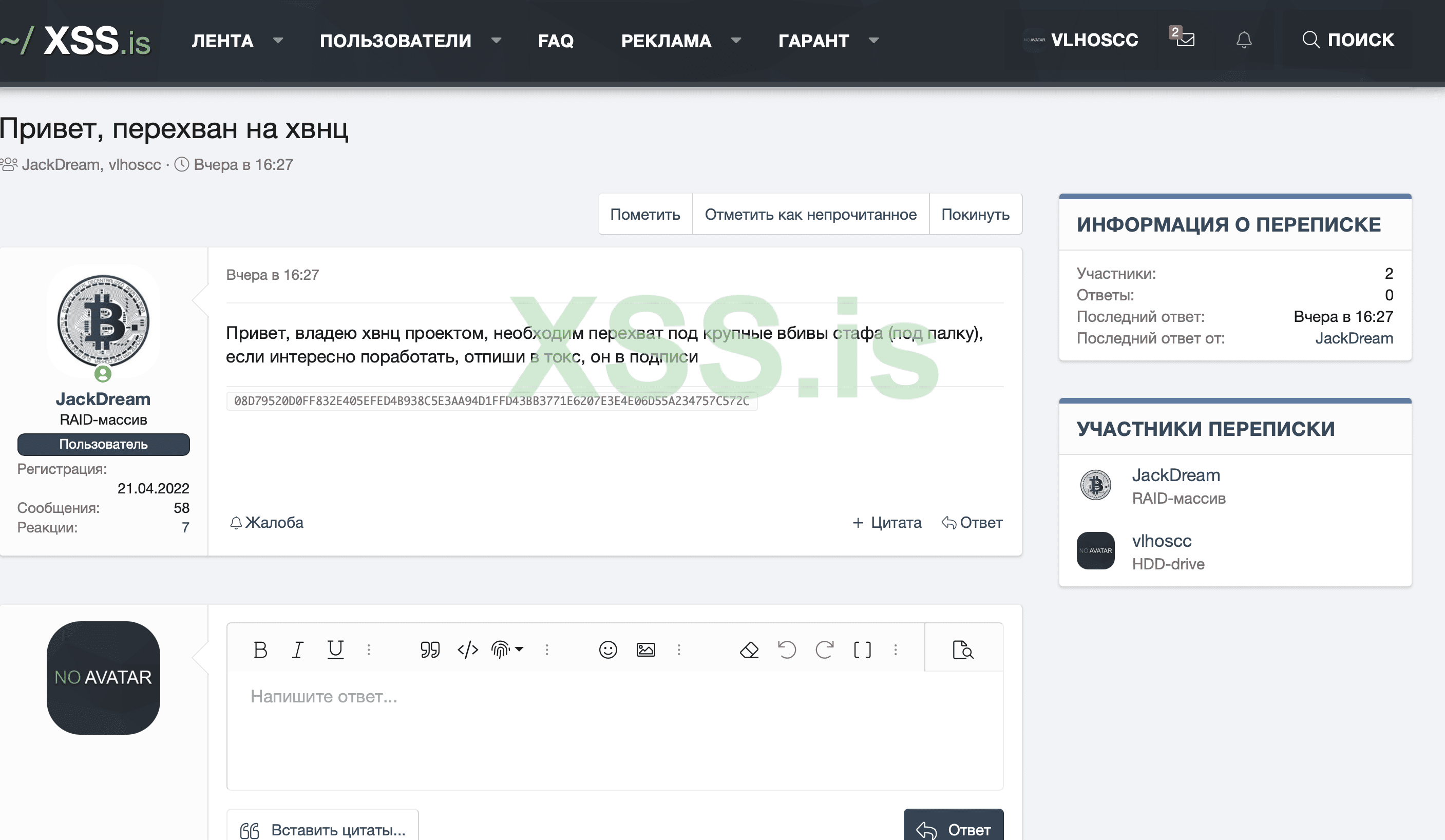Screen dimensions: 1445x840
Task: Click the ПОИСК search menu item
Action: point(1347,40)
